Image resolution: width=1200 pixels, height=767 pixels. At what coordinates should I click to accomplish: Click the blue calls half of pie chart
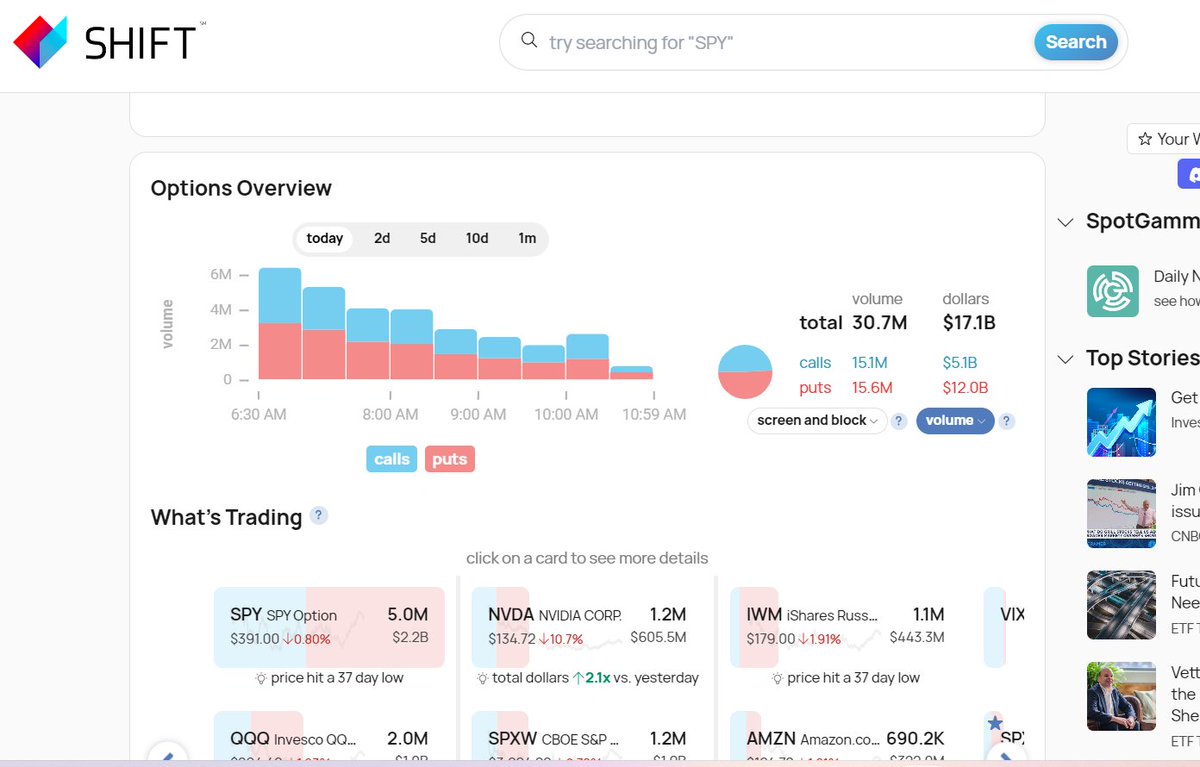745,358
